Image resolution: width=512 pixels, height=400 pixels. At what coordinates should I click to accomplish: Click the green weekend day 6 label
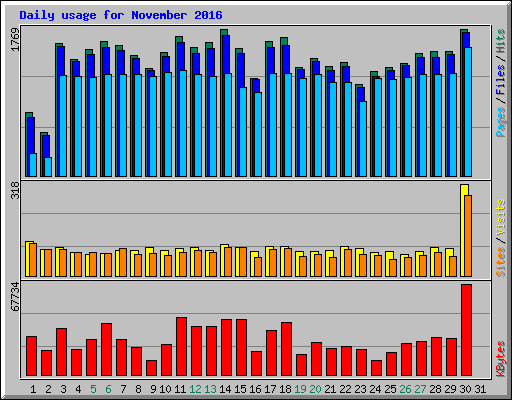click(x=108, y=389)
